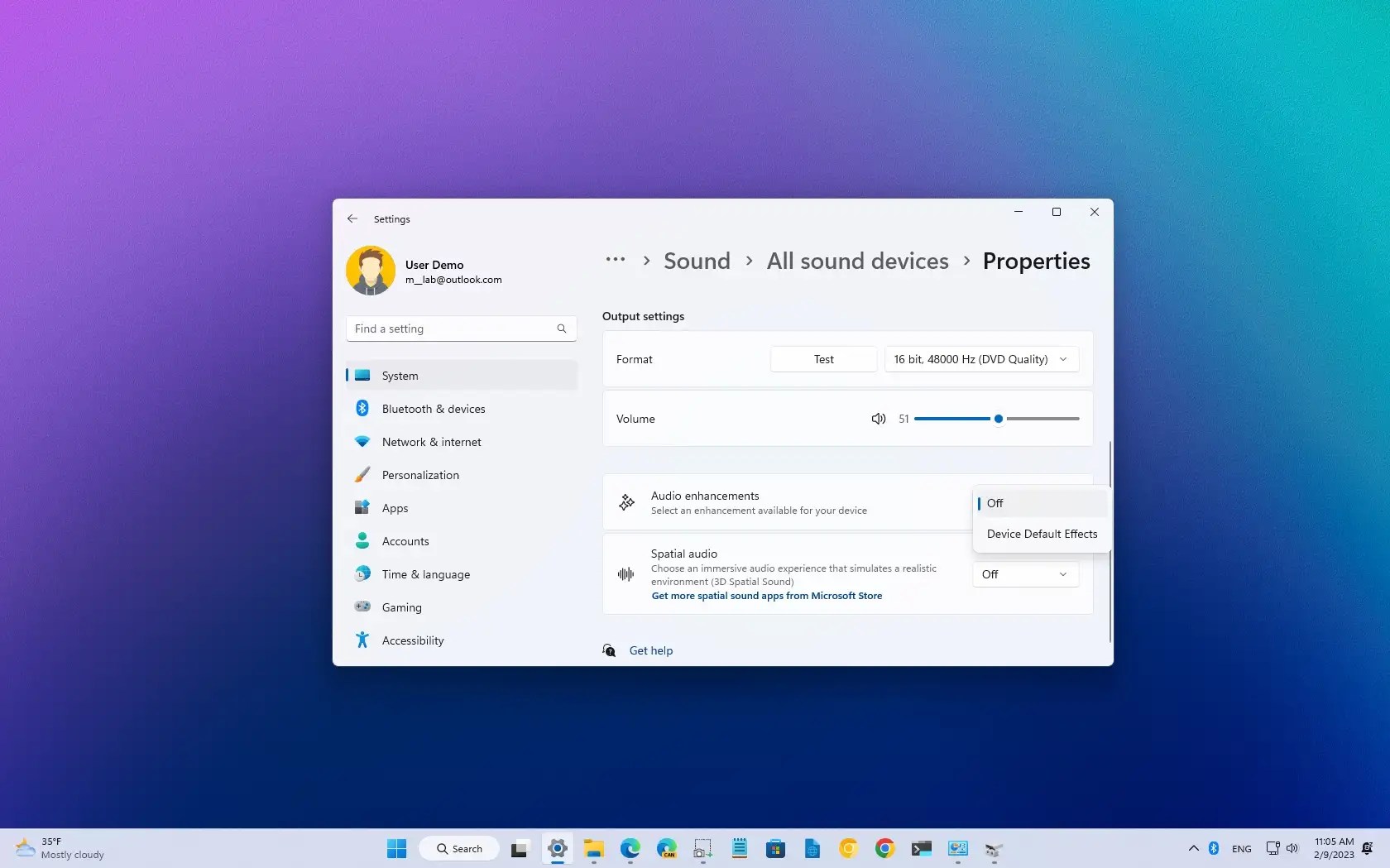
Task: Open Windows Terminal from the taskbar
Action: (x=921, y=848)
